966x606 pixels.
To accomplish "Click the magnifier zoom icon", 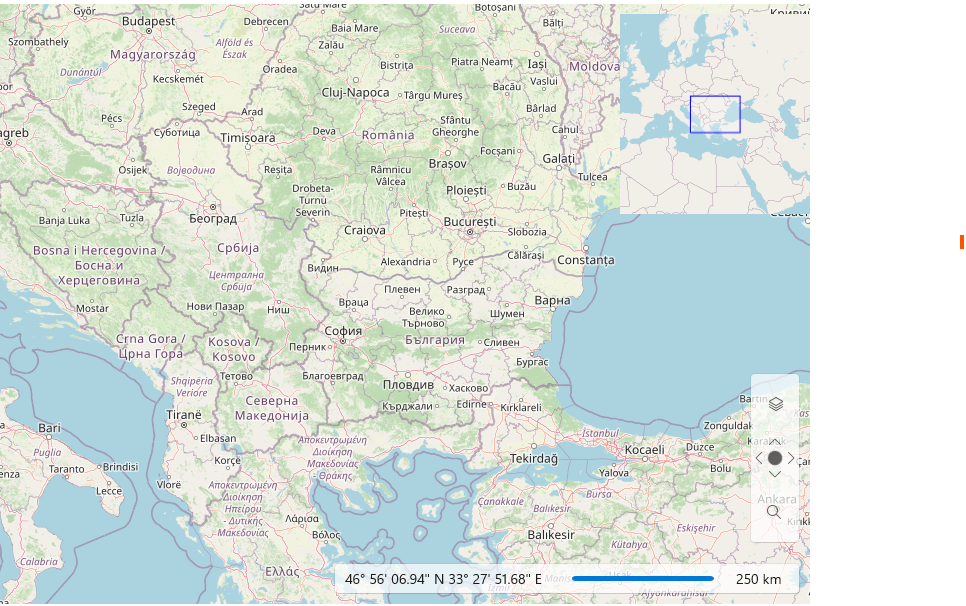I will click(x=774, y=512).
